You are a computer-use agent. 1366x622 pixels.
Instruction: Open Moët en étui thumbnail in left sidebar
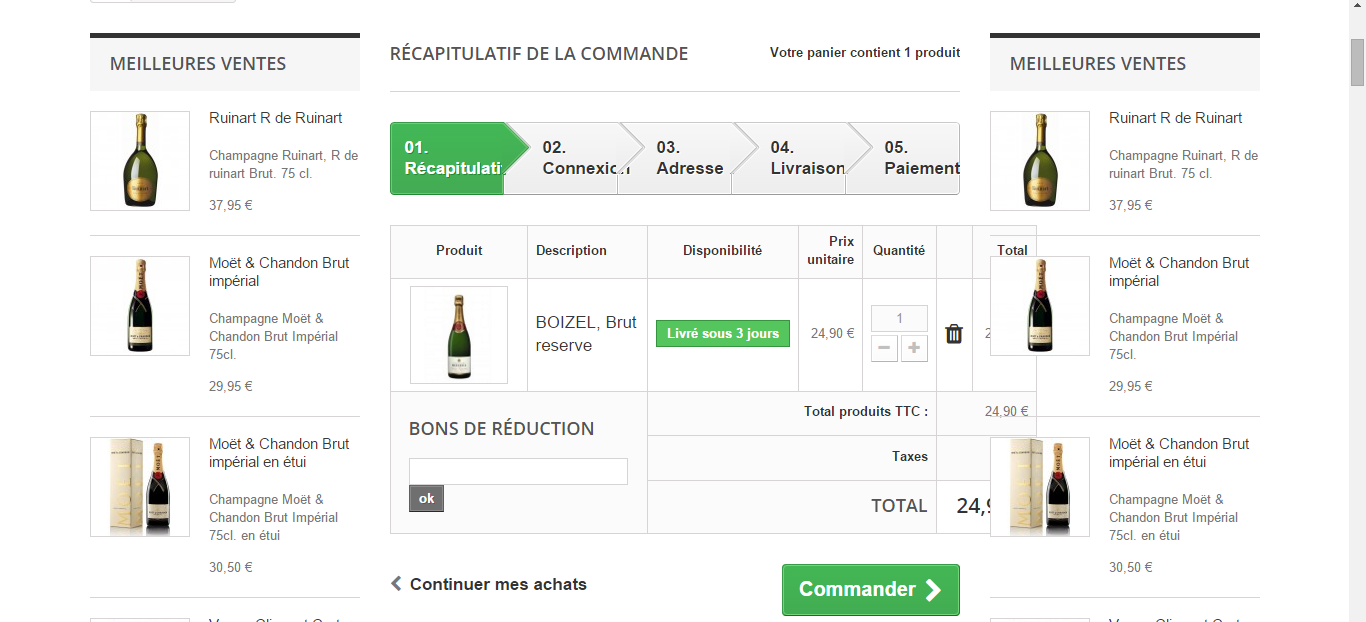pyautogui.click(x=140, y=487)
